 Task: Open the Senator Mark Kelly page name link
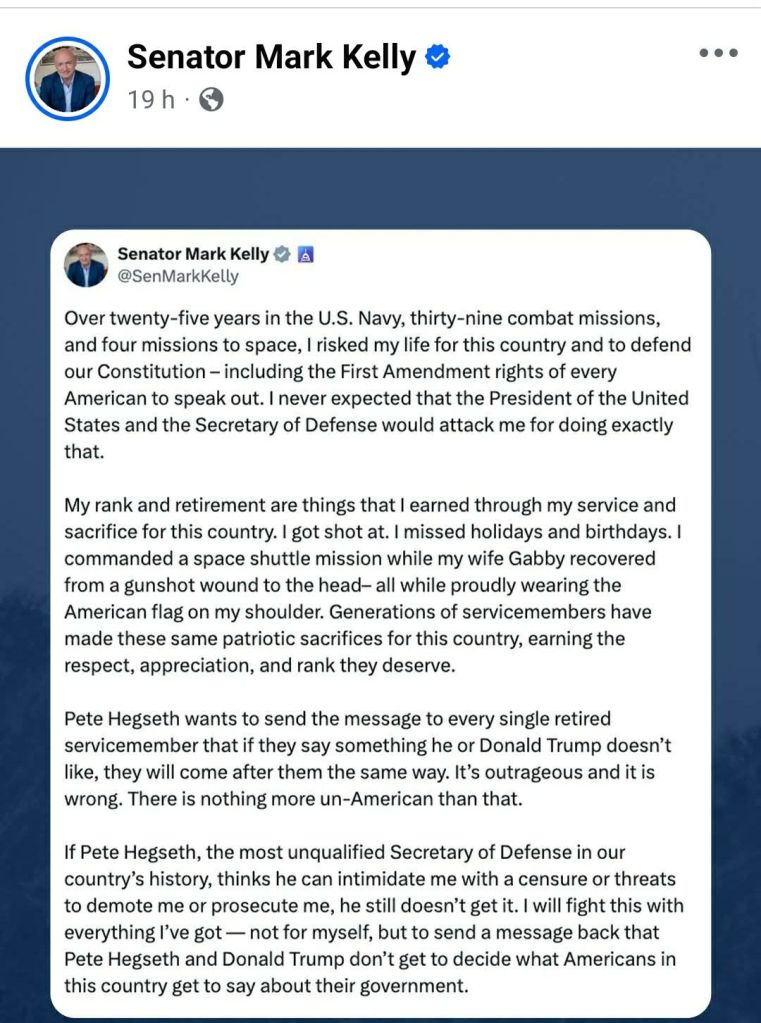click(270, 58)
